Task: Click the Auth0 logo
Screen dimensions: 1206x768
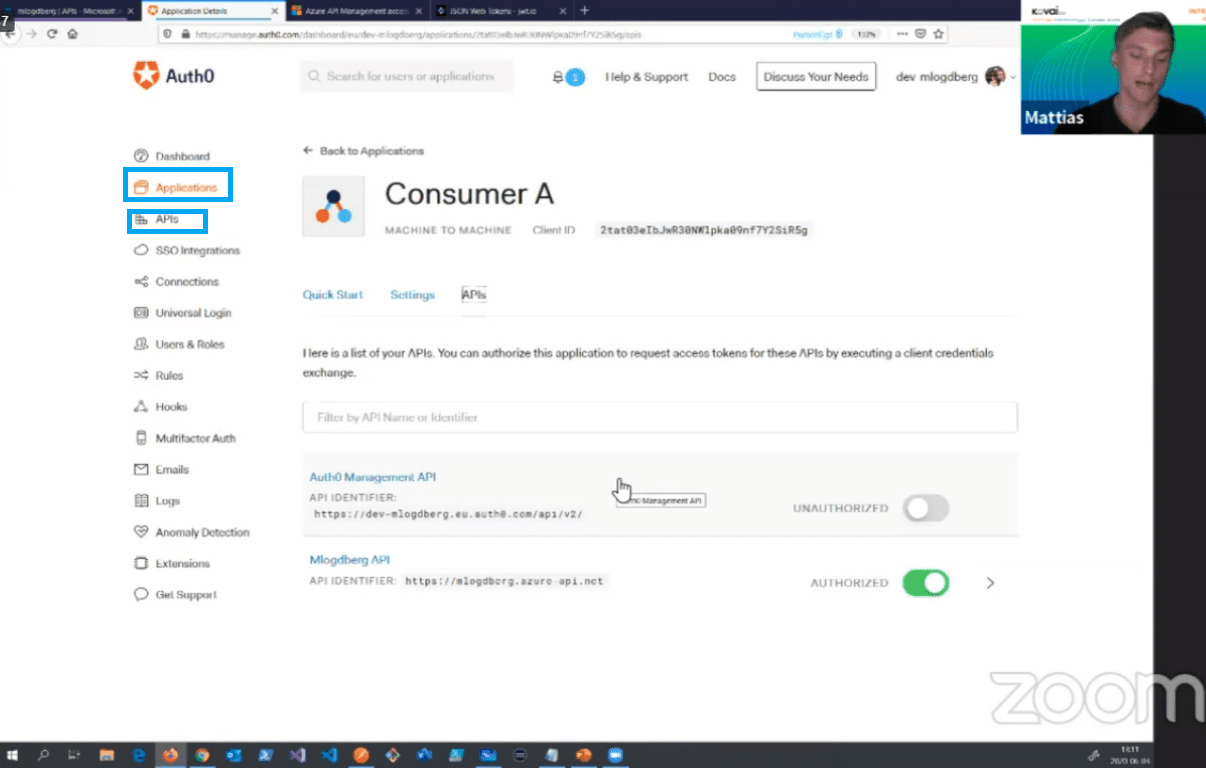Action: 174,76
